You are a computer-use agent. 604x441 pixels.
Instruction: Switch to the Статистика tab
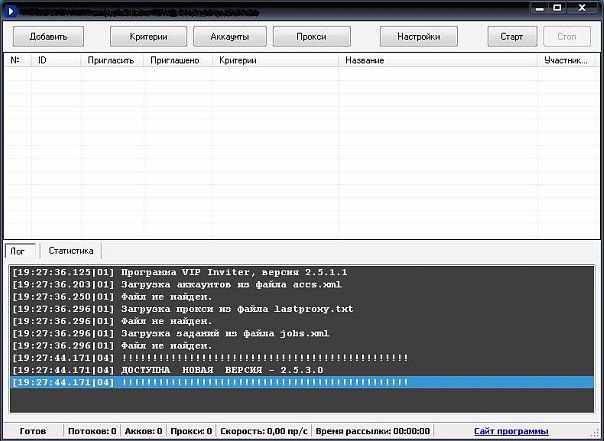click(x=71, y=251)
